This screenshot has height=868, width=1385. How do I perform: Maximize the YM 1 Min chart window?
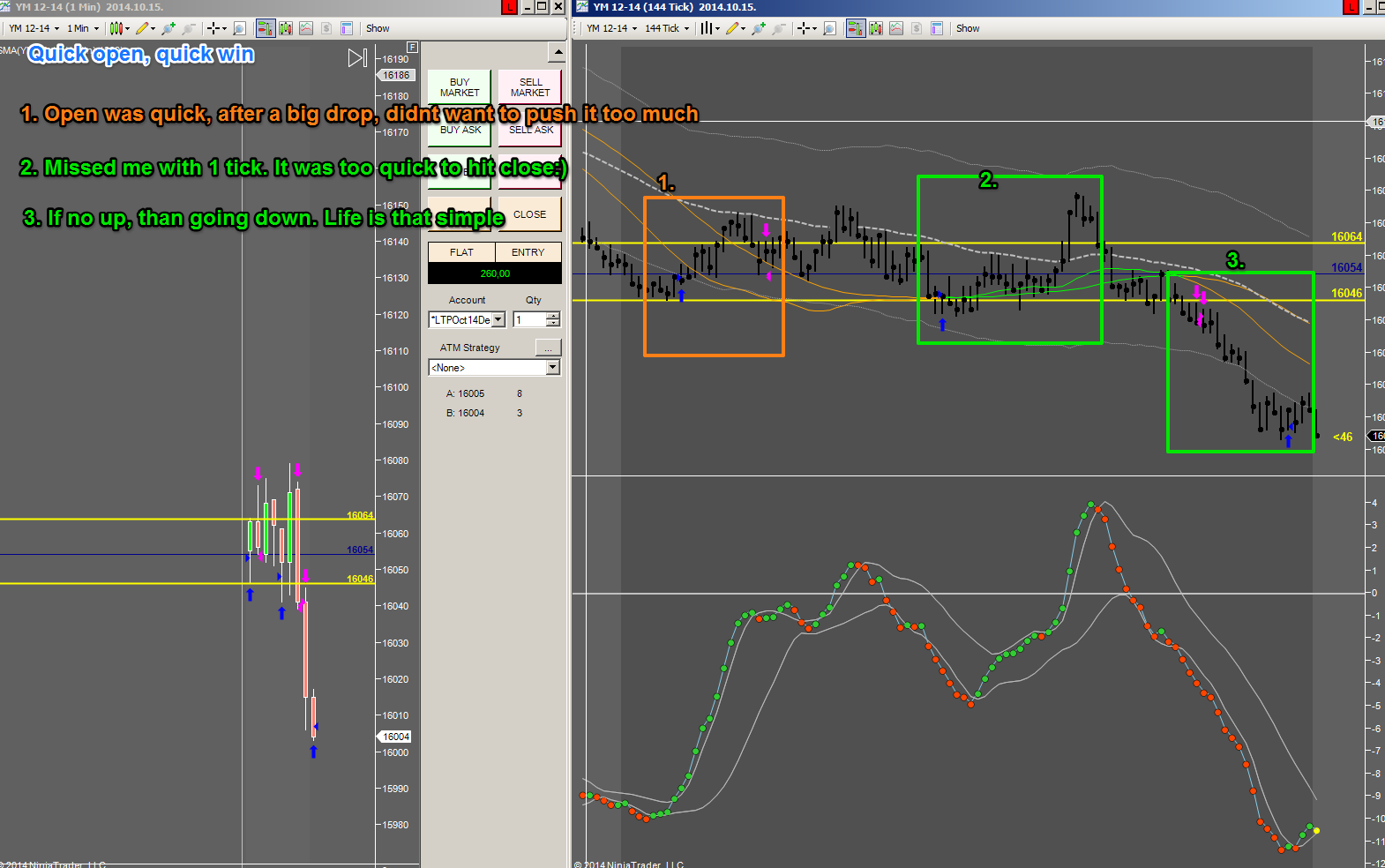[x=543, y=7]
